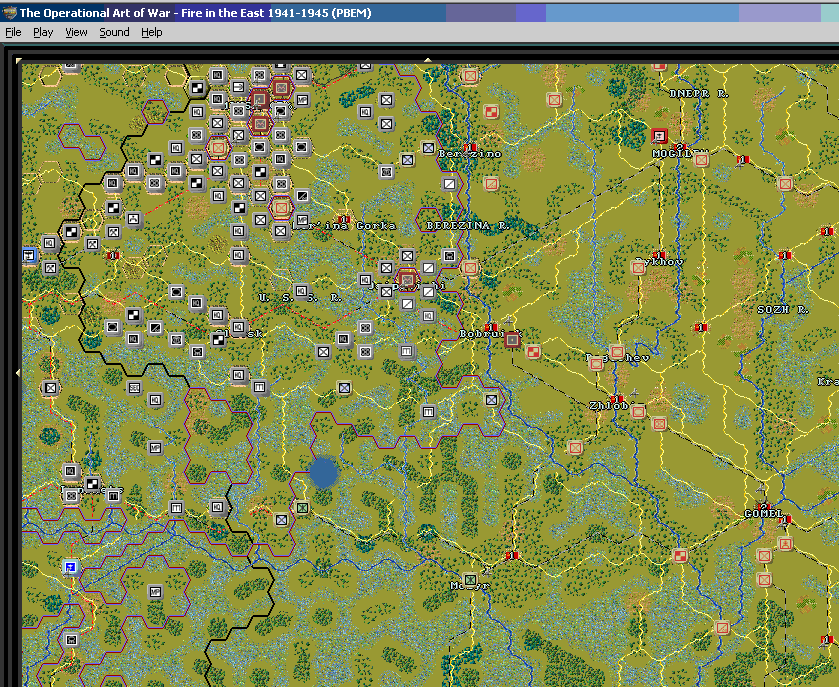Click the map scroll arrow on the left edge
The image size is (839, 688).
19,372
